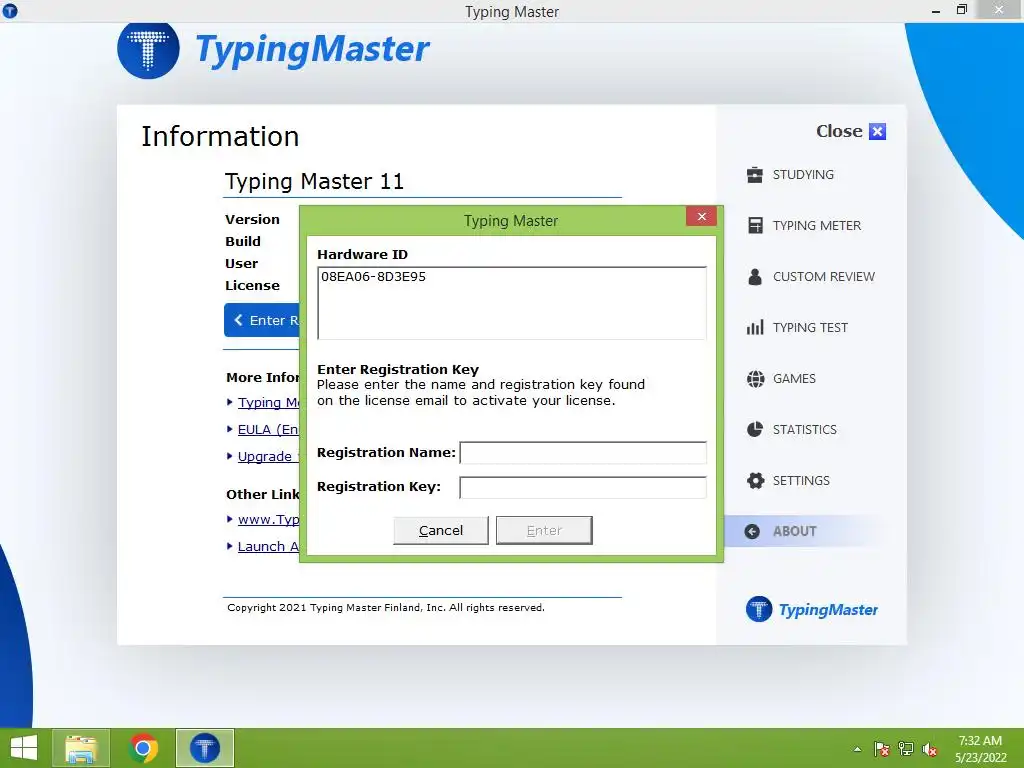This screenshot has height=768, width=1024.
Task: Click the blue Close X icon in sidebar
Action: (878, 131)
